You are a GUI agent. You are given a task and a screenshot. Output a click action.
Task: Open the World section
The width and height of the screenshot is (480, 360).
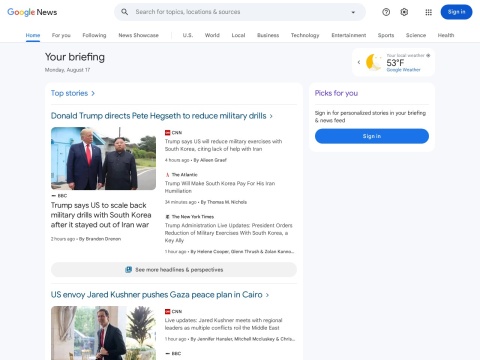pos(212,35)
